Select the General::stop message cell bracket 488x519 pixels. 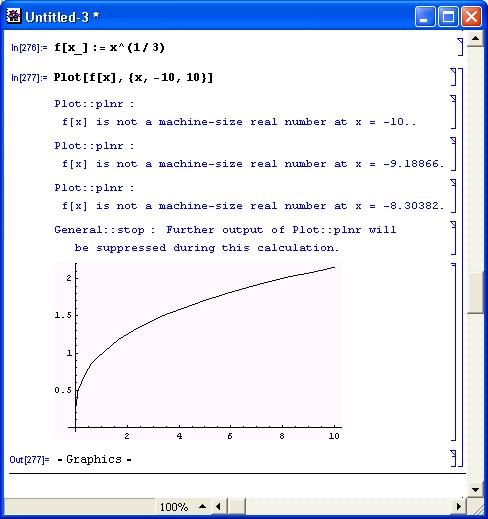pos(453,238)
